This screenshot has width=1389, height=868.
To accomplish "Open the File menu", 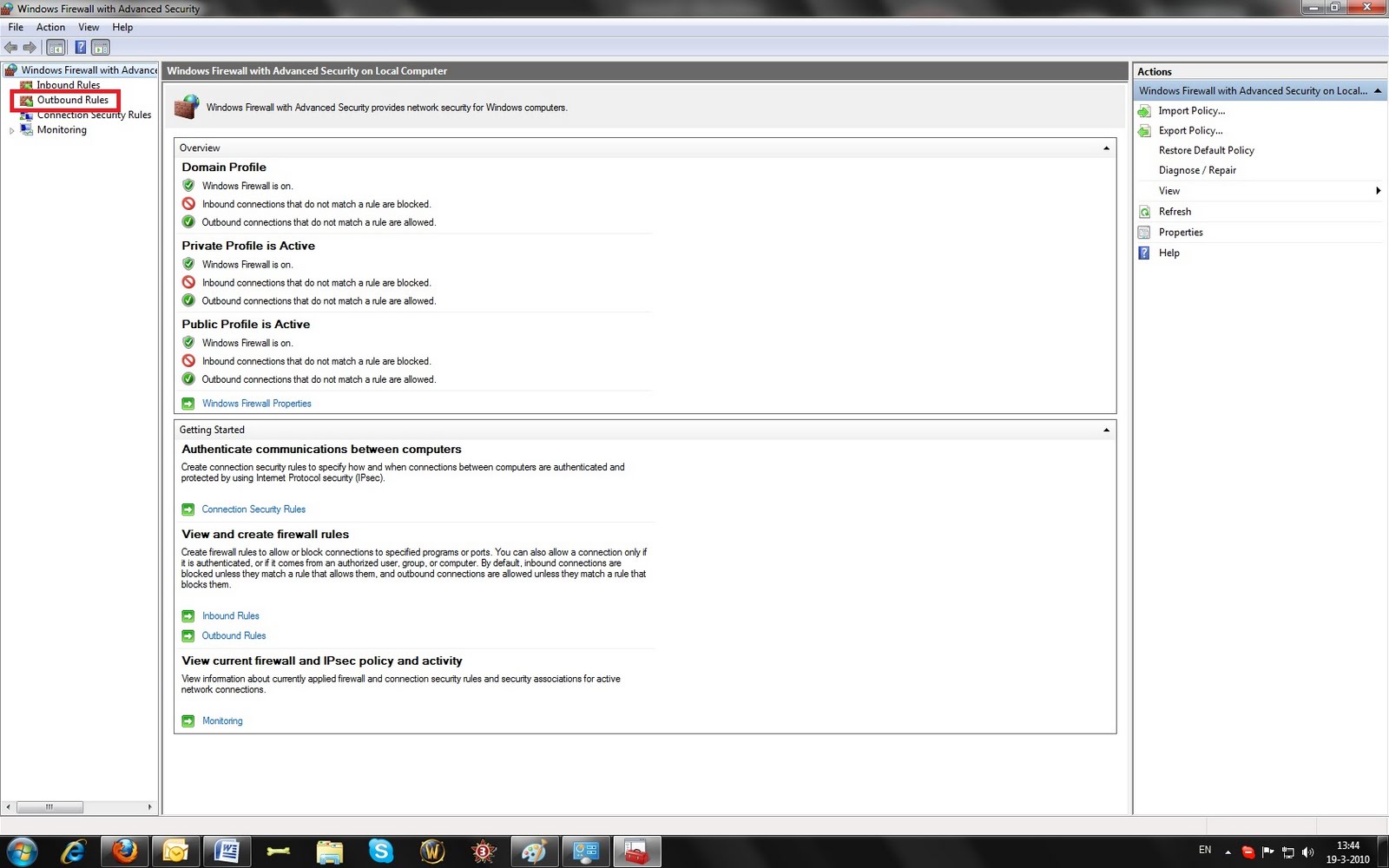I will [x=16, y=27].
